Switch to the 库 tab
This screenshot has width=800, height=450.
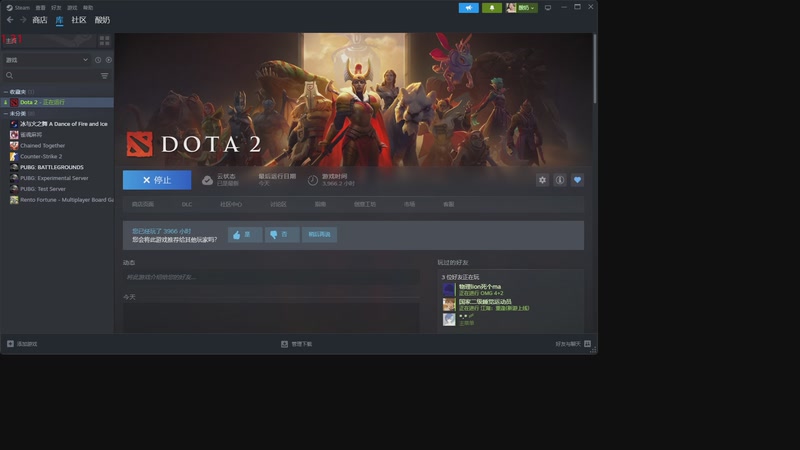[x=59, y=20]
